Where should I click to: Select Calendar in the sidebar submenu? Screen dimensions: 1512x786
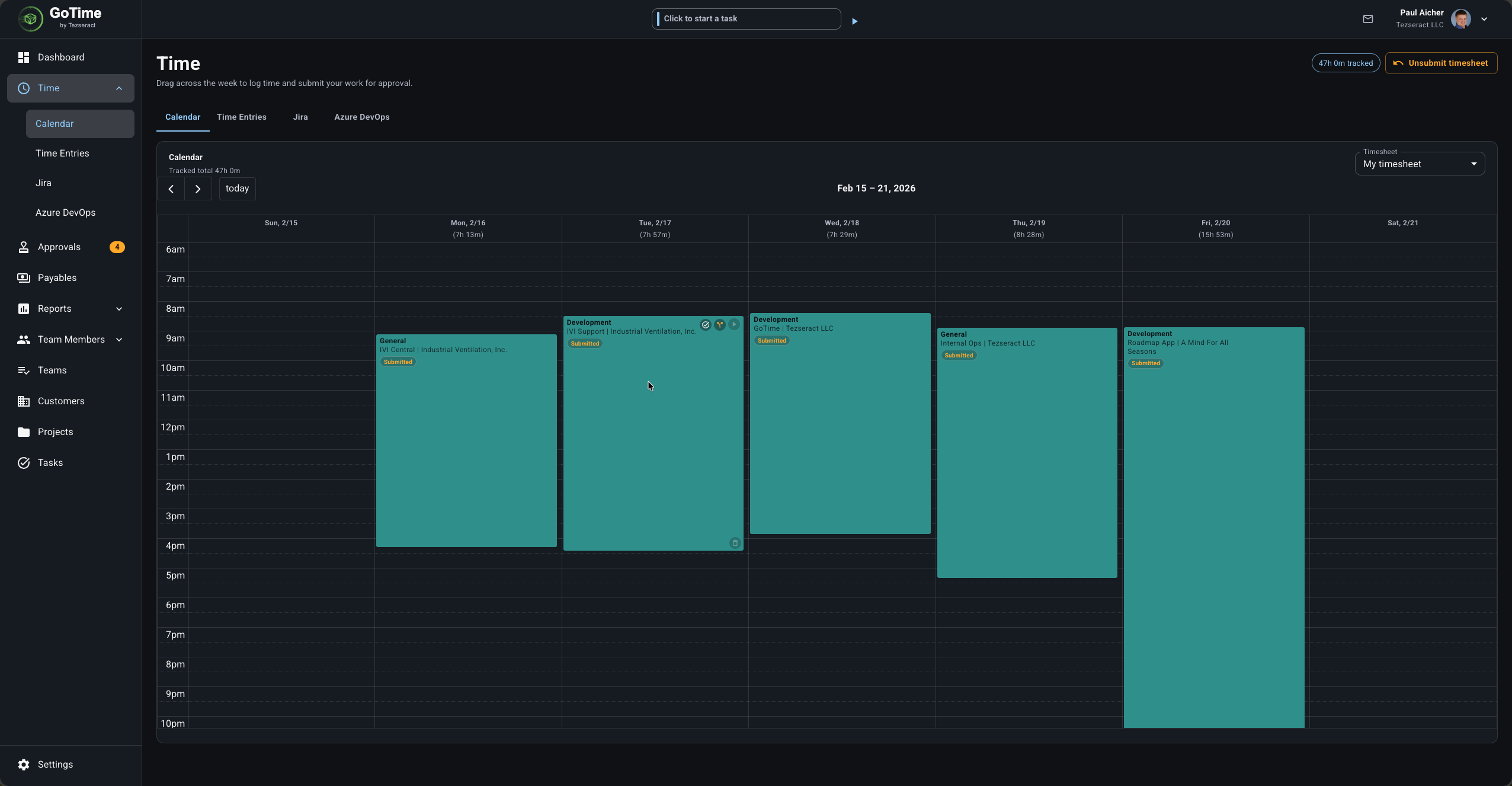point(80,124)
